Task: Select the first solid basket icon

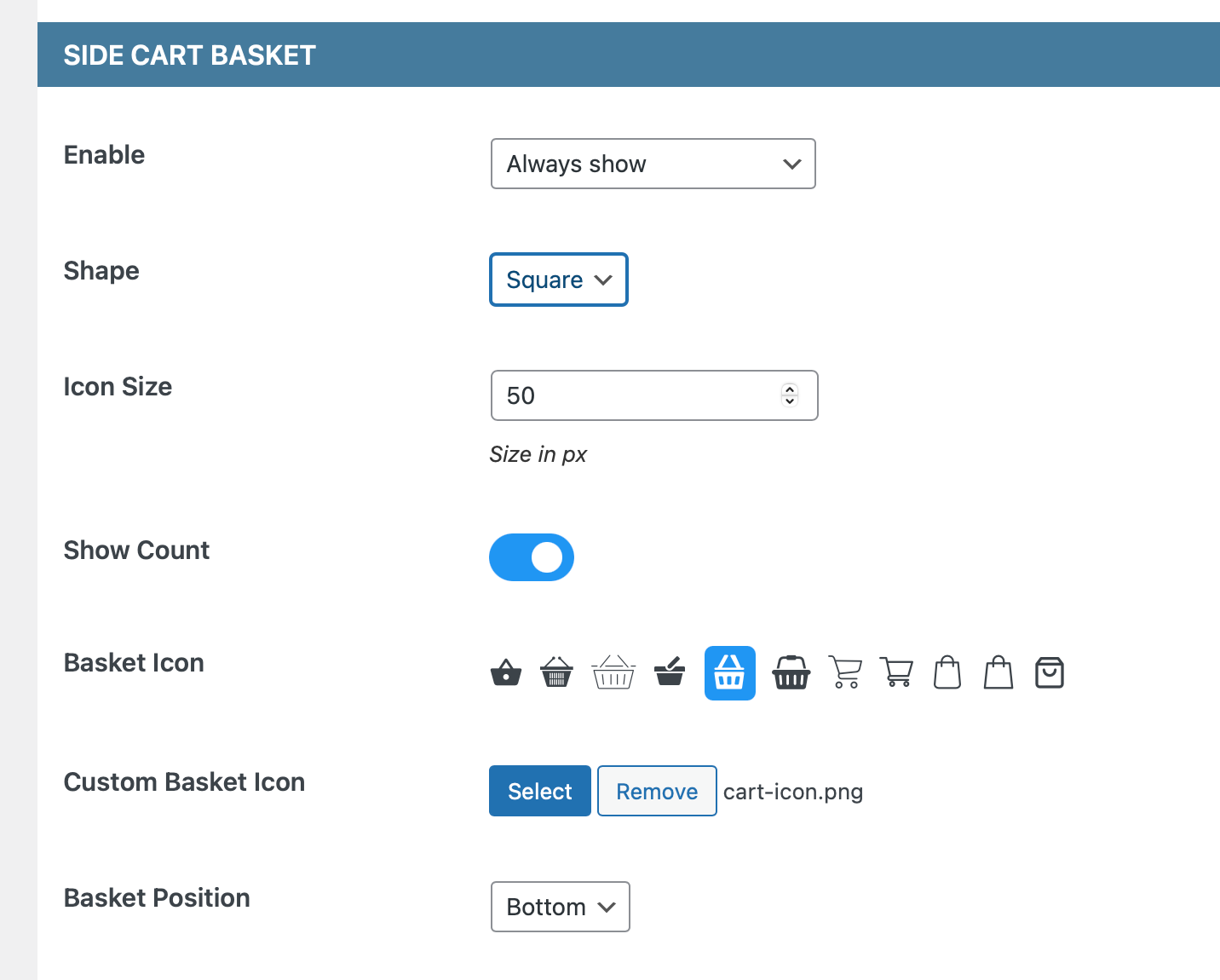Action: 506,673
